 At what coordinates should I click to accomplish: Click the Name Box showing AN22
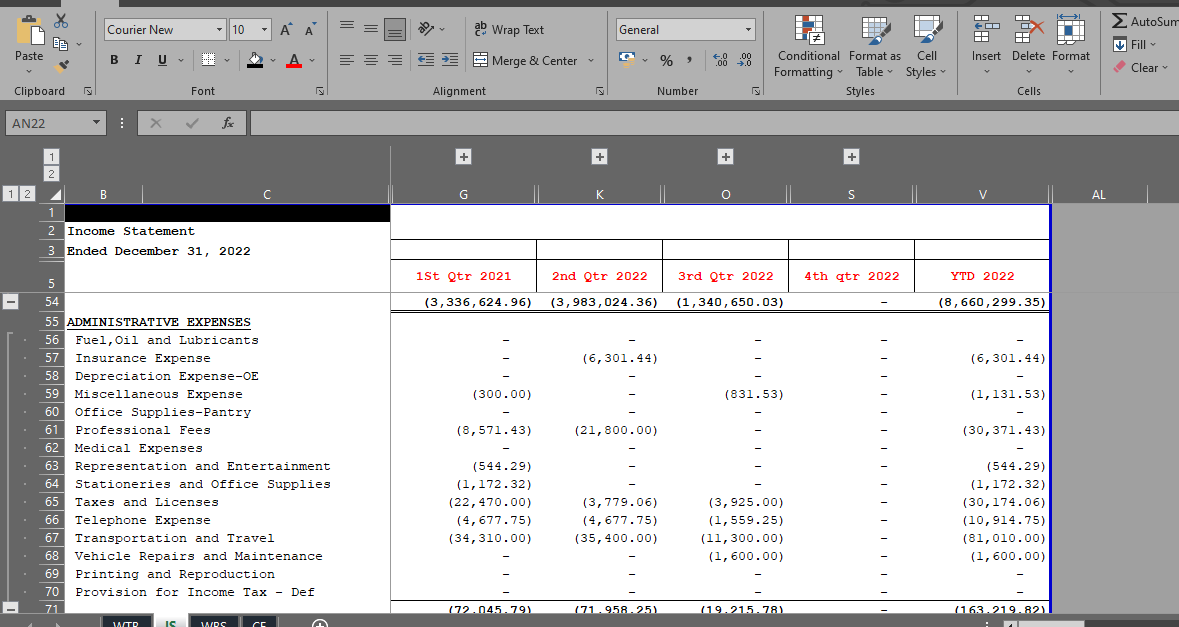coord(48,123)
